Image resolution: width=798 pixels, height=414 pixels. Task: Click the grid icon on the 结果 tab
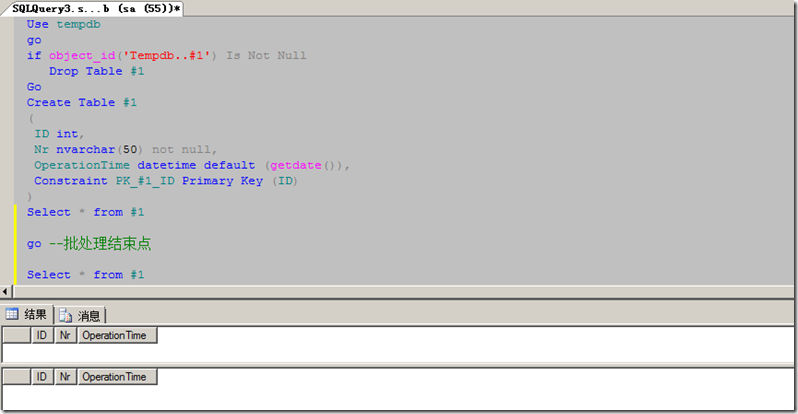click(x=13, y=314)
